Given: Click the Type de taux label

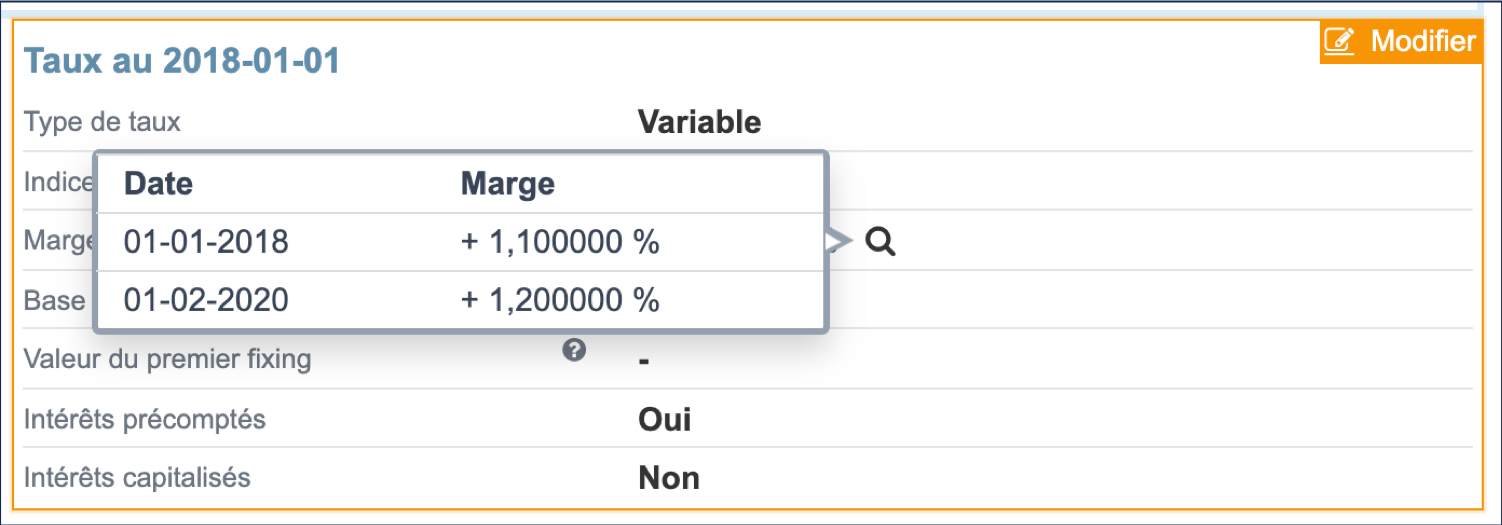Looking at the screenshot, I should 102,122.
